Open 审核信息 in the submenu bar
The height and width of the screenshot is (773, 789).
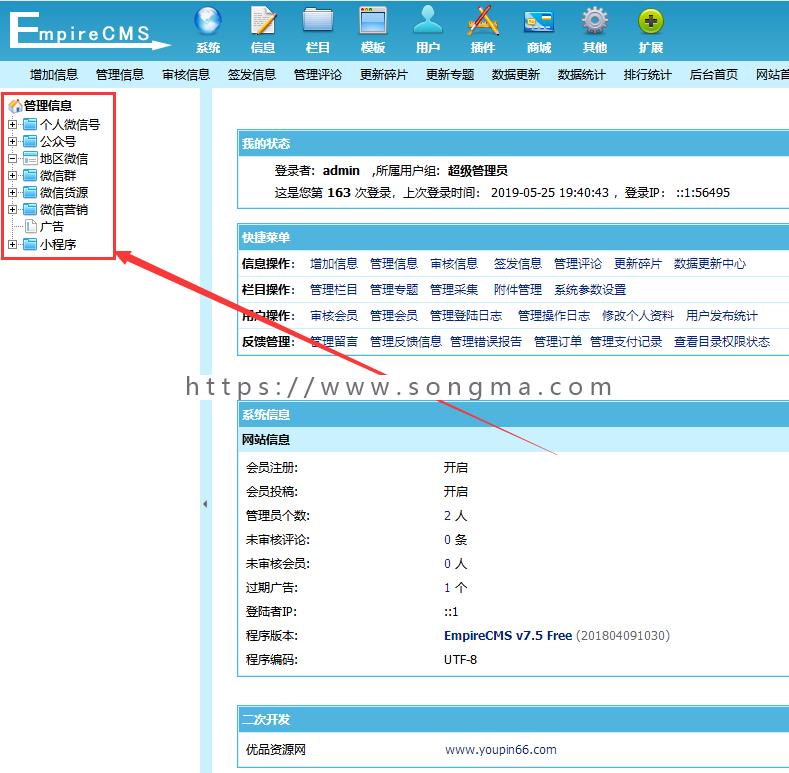pos(186,75)
